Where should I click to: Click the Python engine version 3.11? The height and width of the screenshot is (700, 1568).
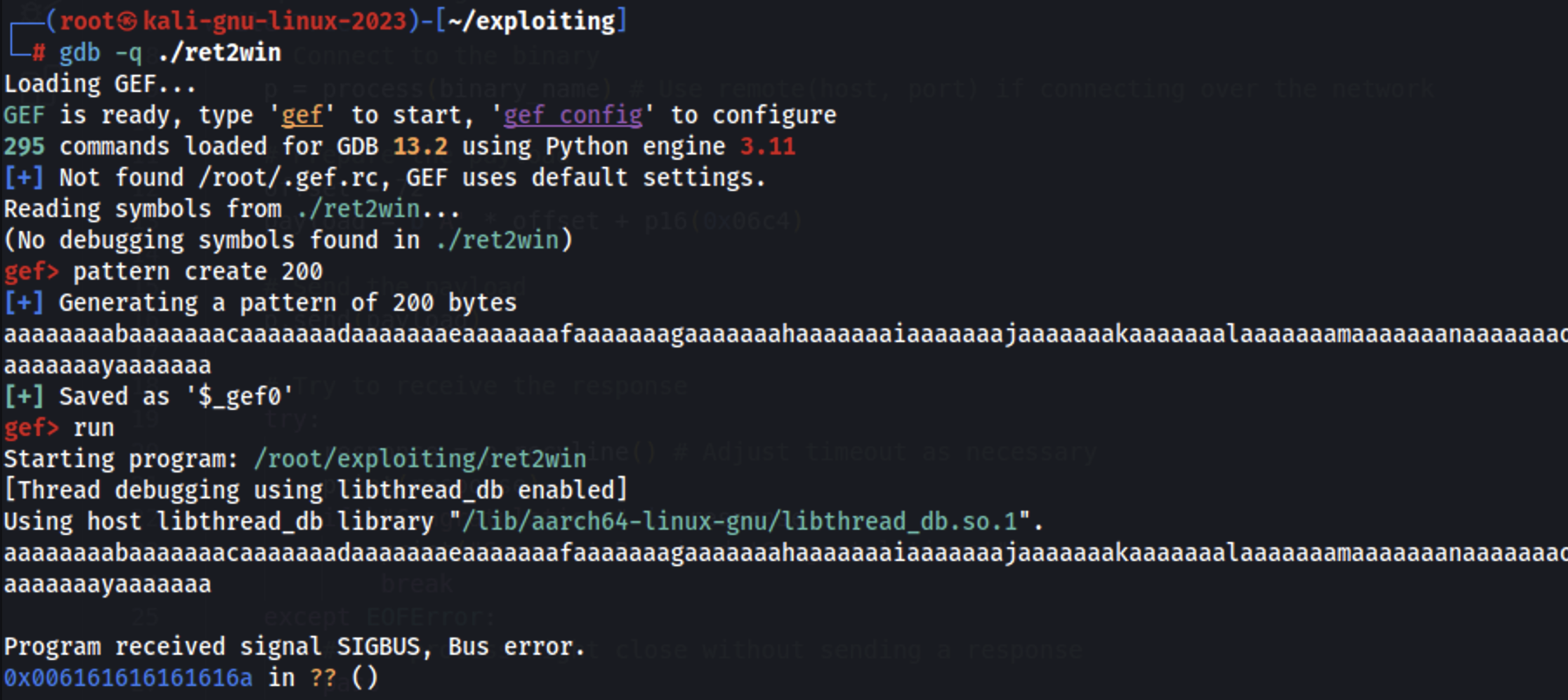(x=768, y=147)
